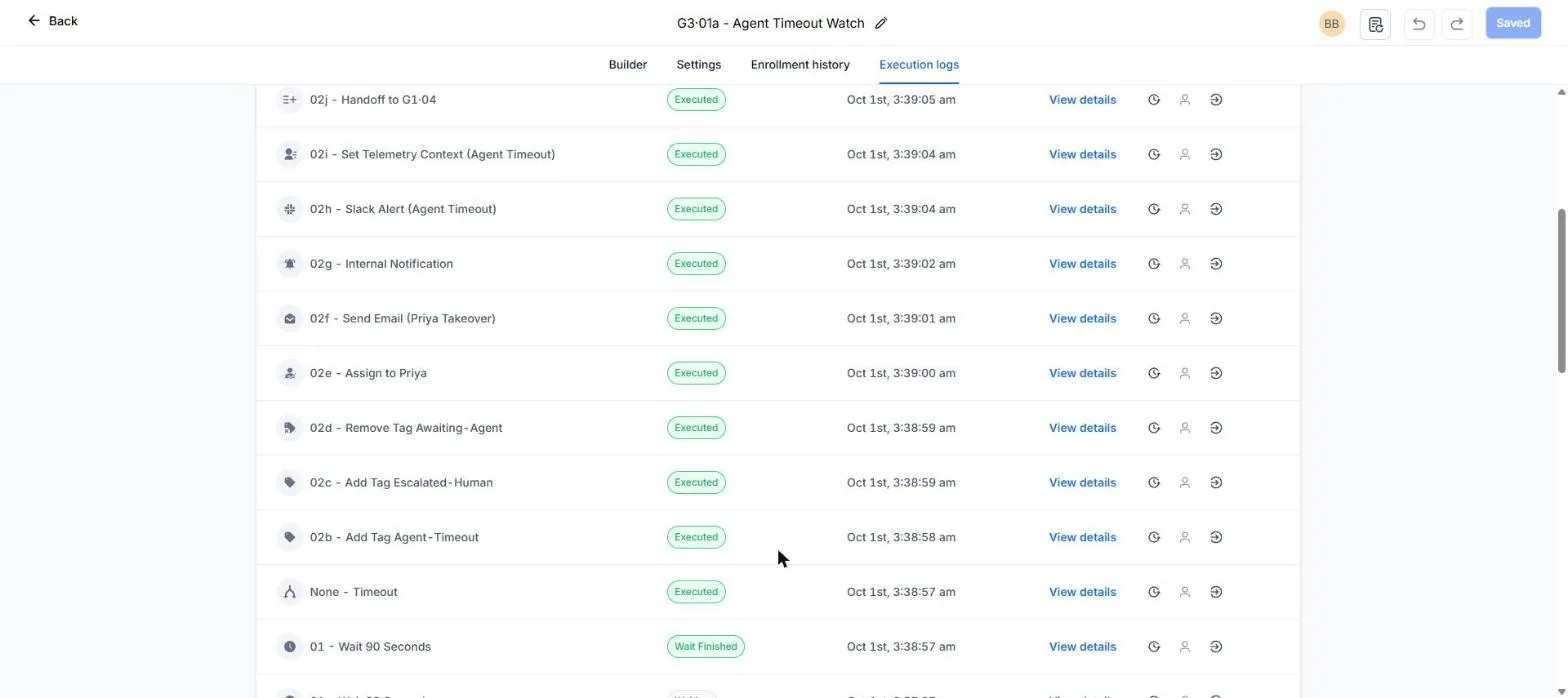
Task: Open contact icon on 02e Assign to Priya row
Action: click(1185, 373)
